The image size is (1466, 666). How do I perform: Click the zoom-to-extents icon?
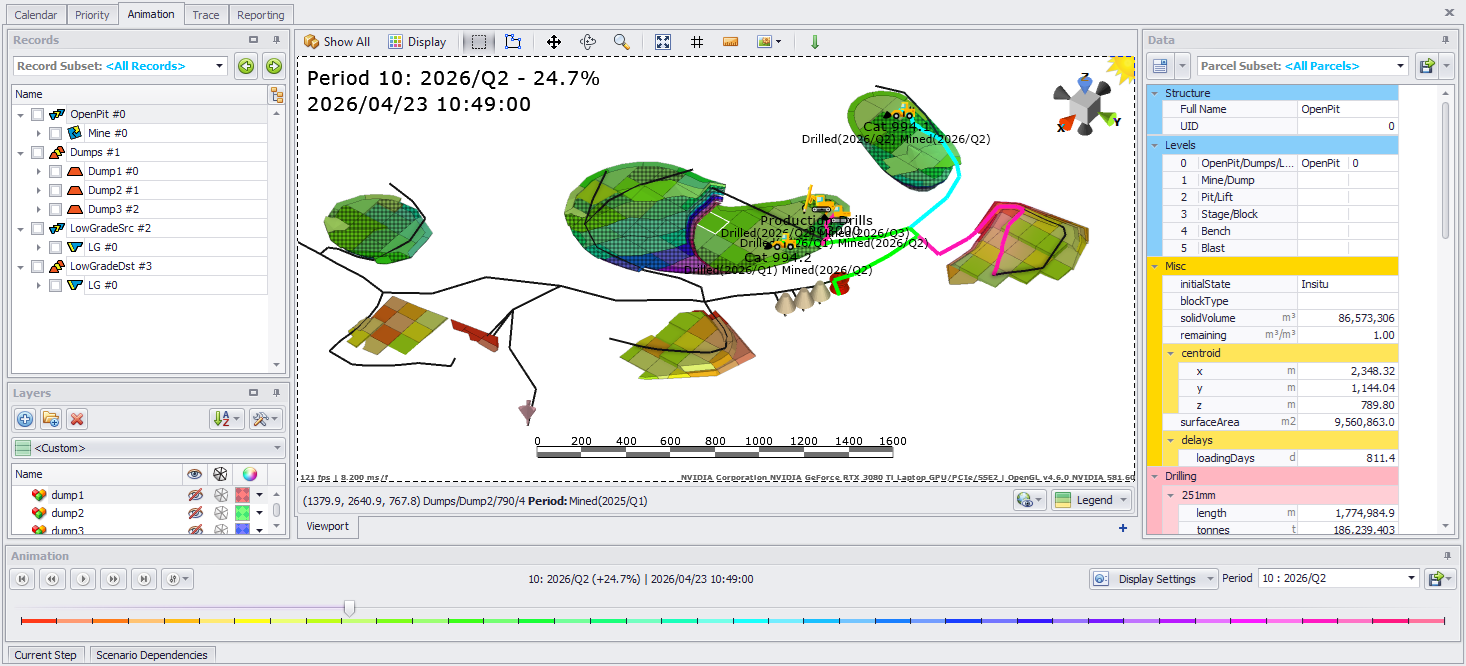click(x=663, y=42)
